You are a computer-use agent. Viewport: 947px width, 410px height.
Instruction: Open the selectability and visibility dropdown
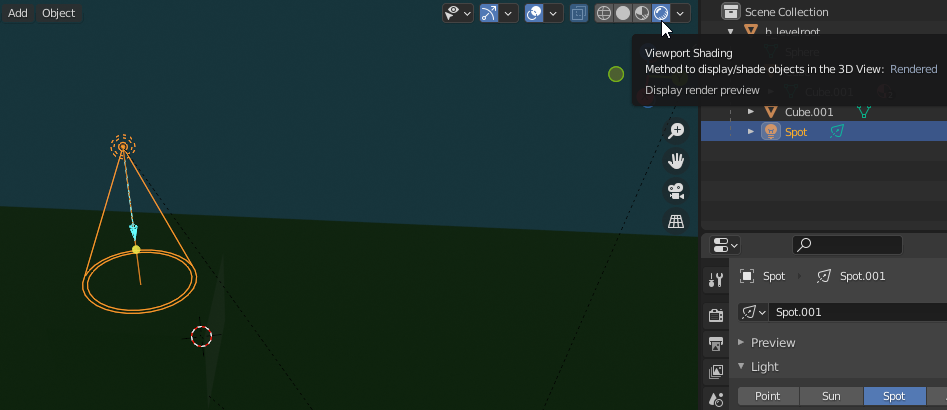(458, 13)
